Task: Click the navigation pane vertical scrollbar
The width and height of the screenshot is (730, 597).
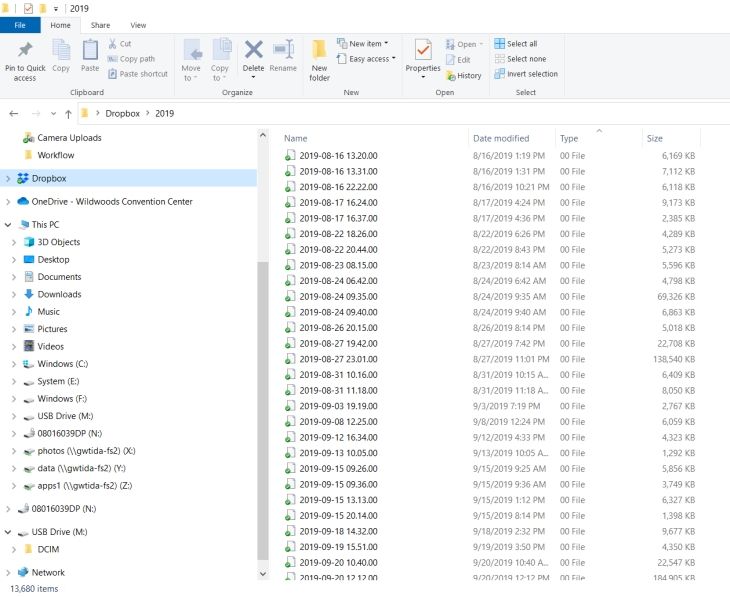Action: tap(263, 400)
